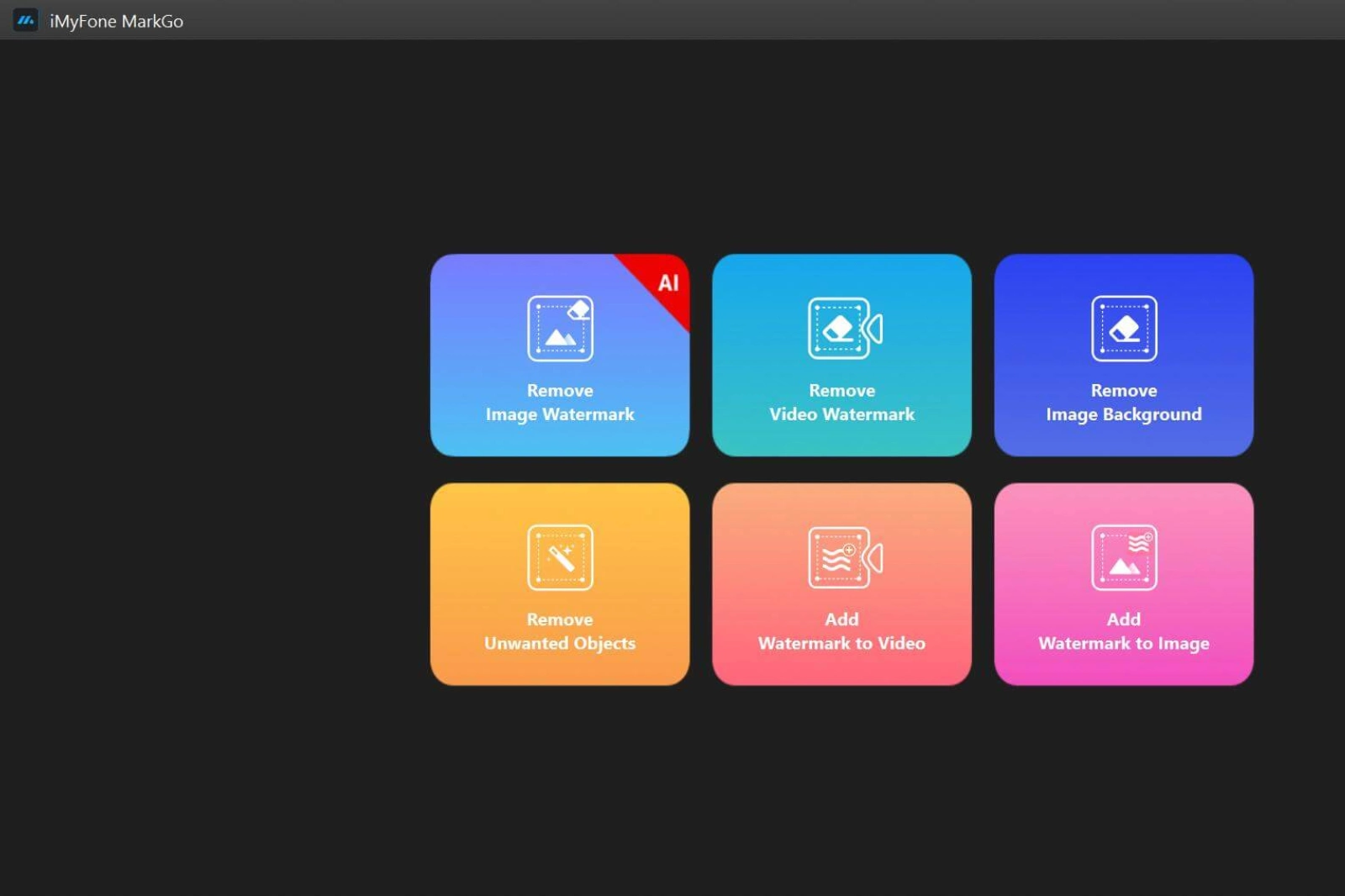The image size is (1345, 896).
Task: Open the Remove Video Watermark tool
Action: click(x=841, y=355)
